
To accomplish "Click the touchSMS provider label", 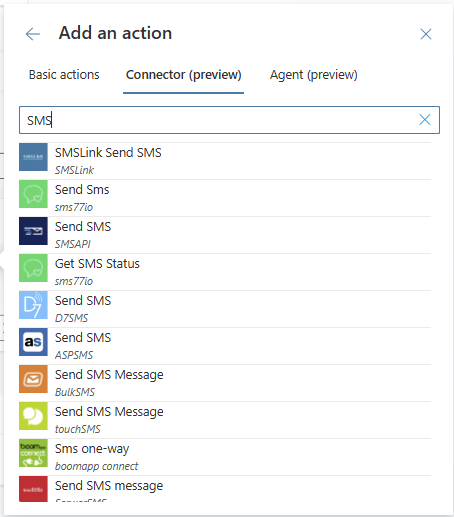I will click(78, 429).
